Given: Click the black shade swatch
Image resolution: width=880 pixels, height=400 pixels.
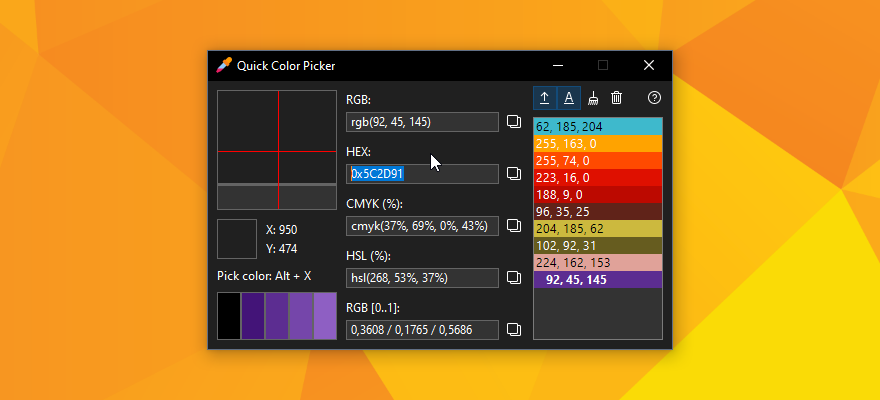Looking at the screenshot, I should (229, 316).
